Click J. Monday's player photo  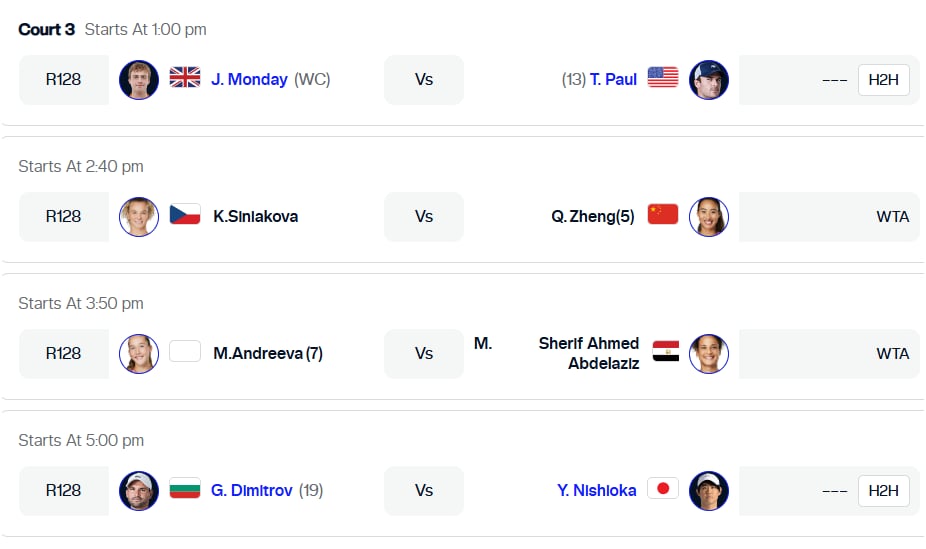139,80
